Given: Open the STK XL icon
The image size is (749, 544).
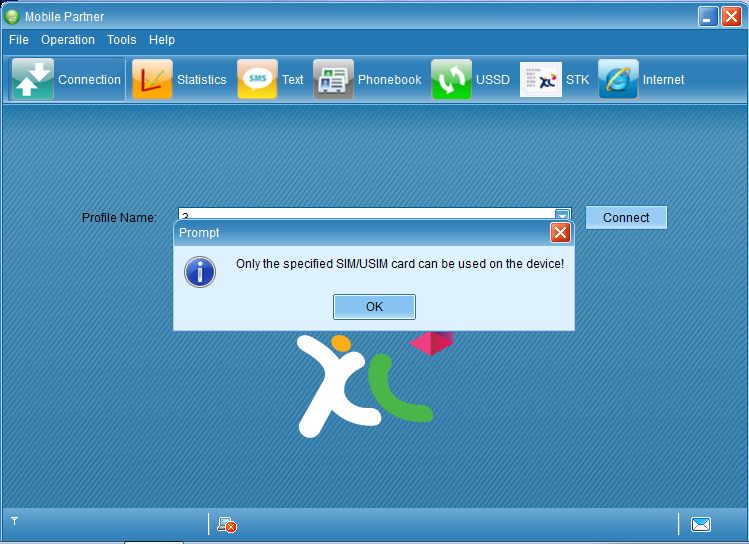Looking at the screenshot, I should tap(541, 79).
